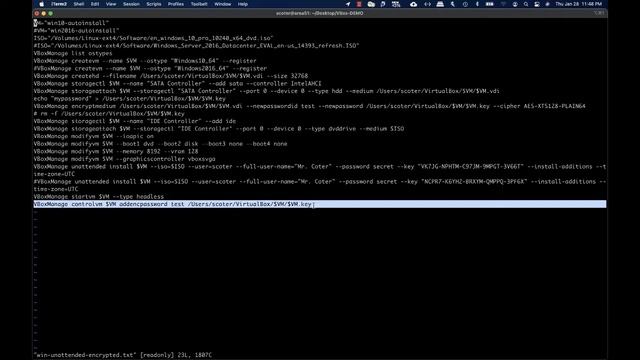Click the WeChat menu bar icon

point(371,4)
